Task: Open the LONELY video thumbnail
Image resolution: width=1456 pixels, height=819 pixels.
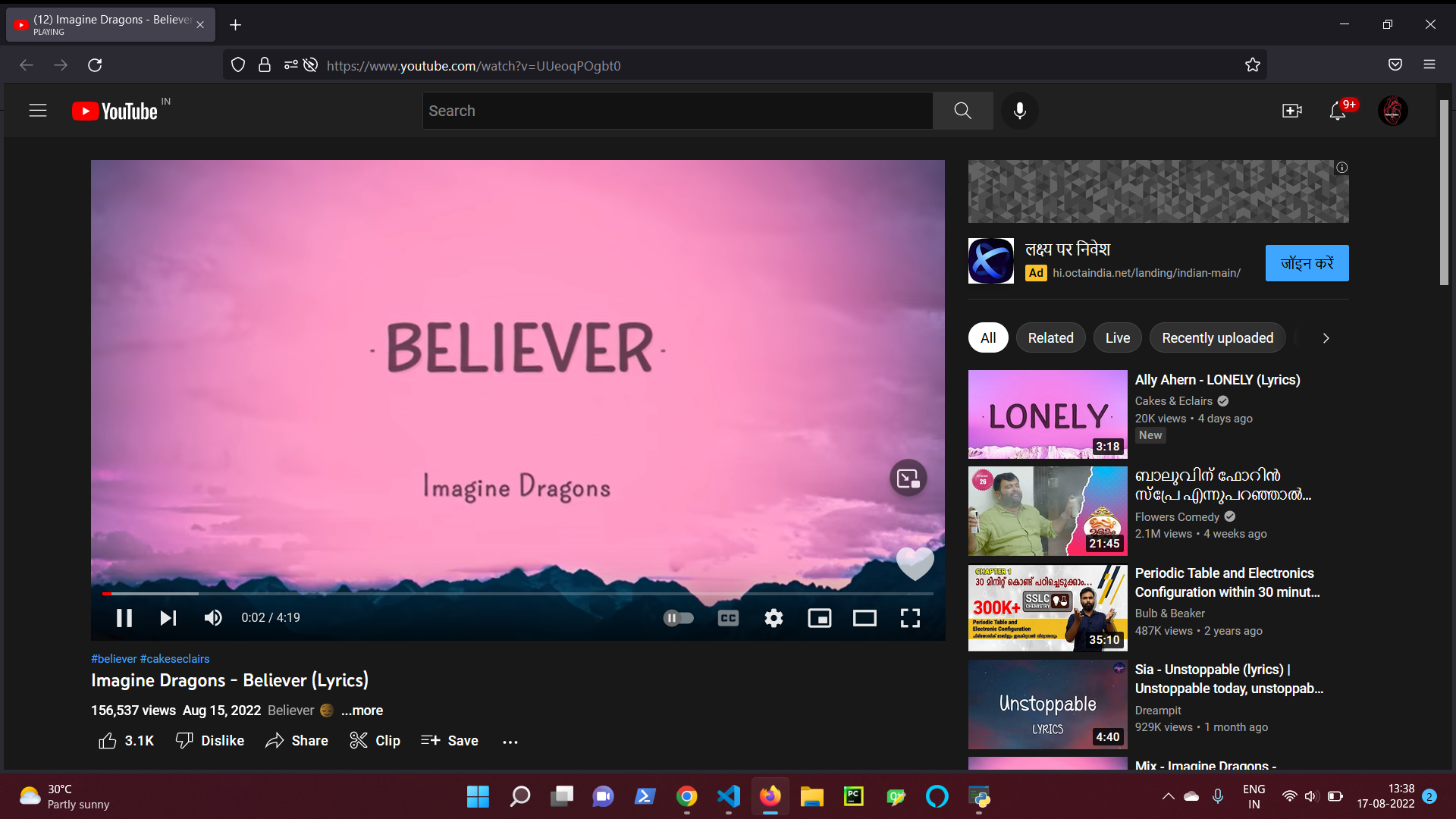Action: tap(1047, 414)
